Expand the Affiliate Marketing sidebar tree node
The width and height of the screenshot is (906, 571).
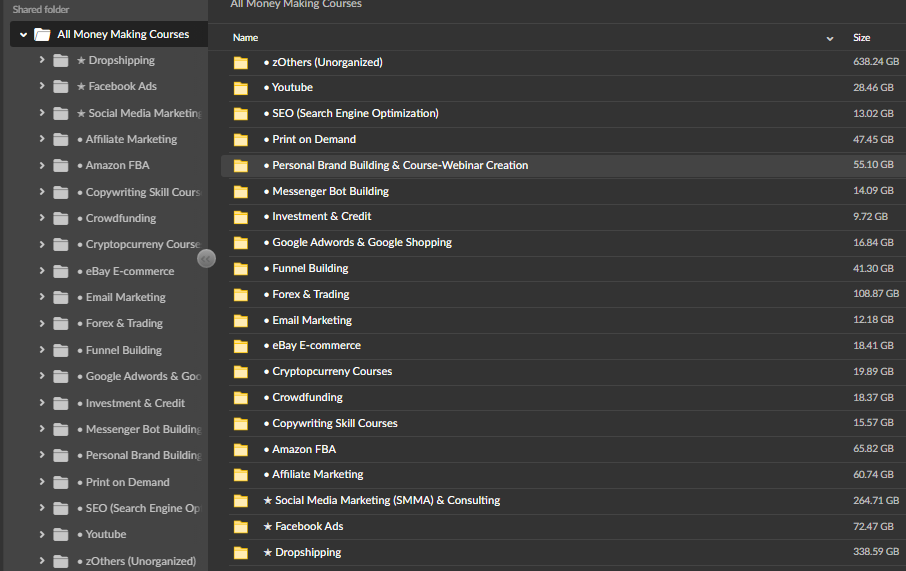click(42, 139)
